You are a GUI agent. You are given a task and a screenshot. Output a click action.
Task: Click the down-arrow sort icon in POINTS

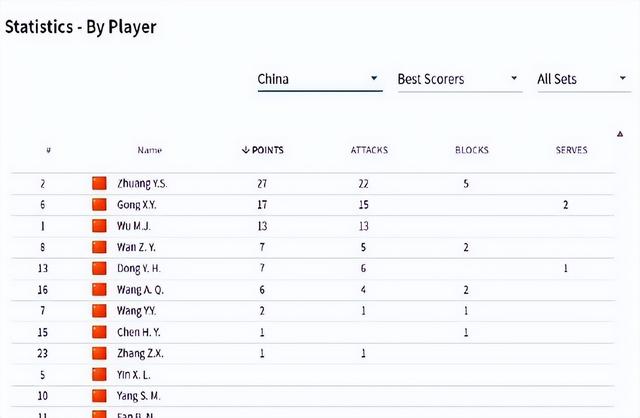245,150
